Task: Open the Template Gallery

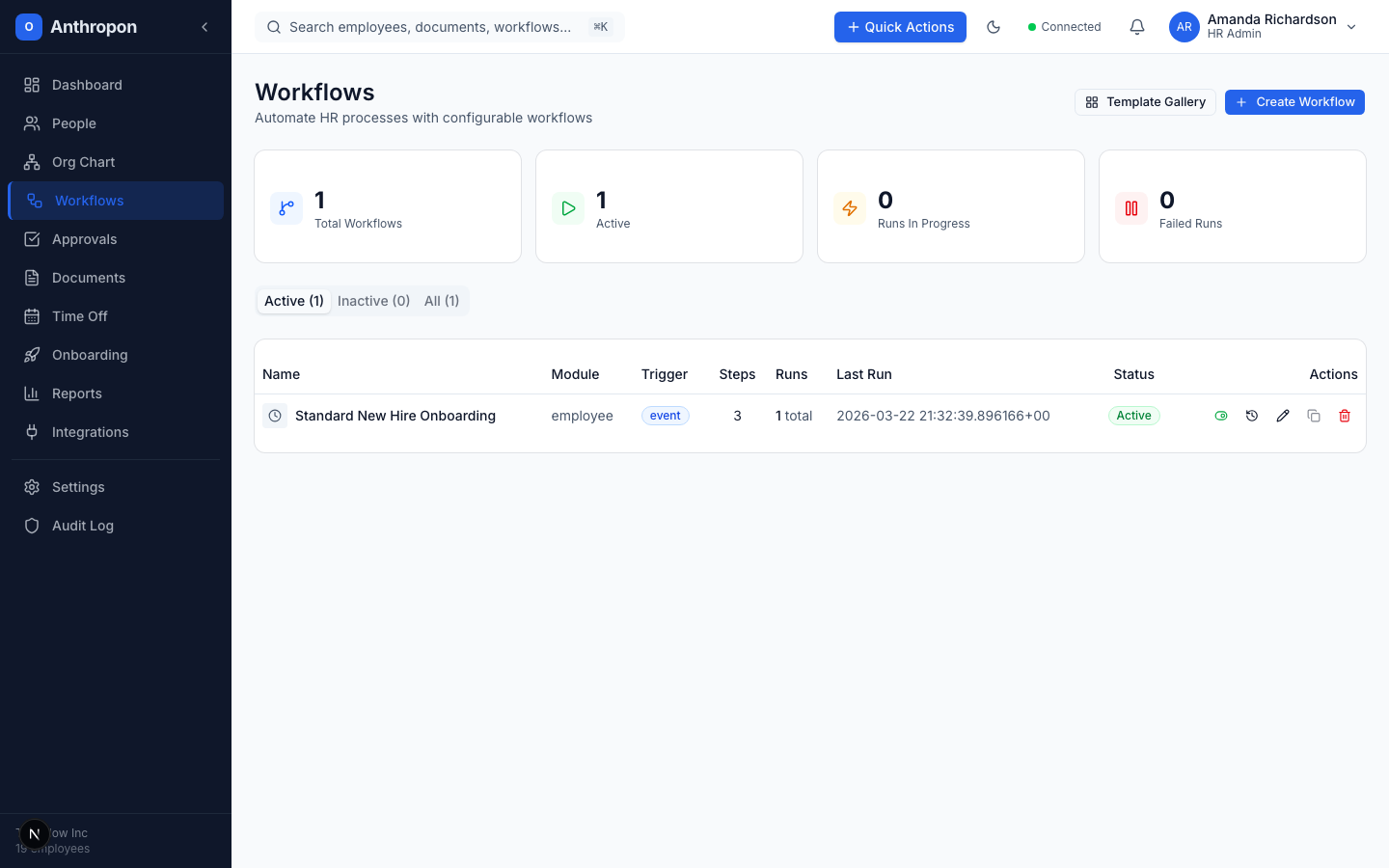Action: click(x=1145, y=102)
